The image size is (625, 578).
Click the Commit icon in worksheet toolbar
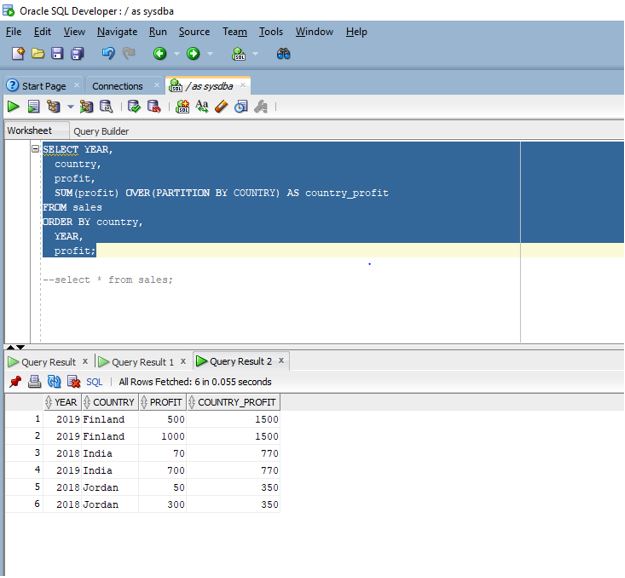point(134,106)
